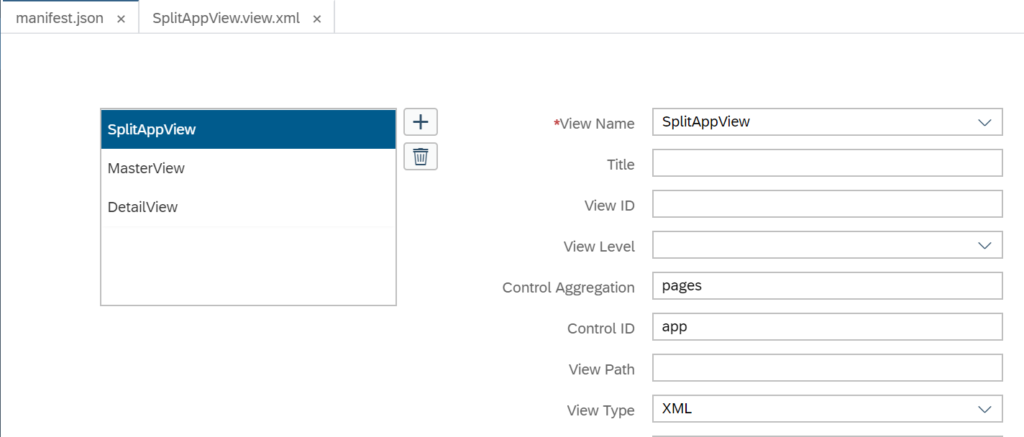Screen dimensions: 1024x437
Task: Select DetailView in the views list
Action: pos(248,208)
